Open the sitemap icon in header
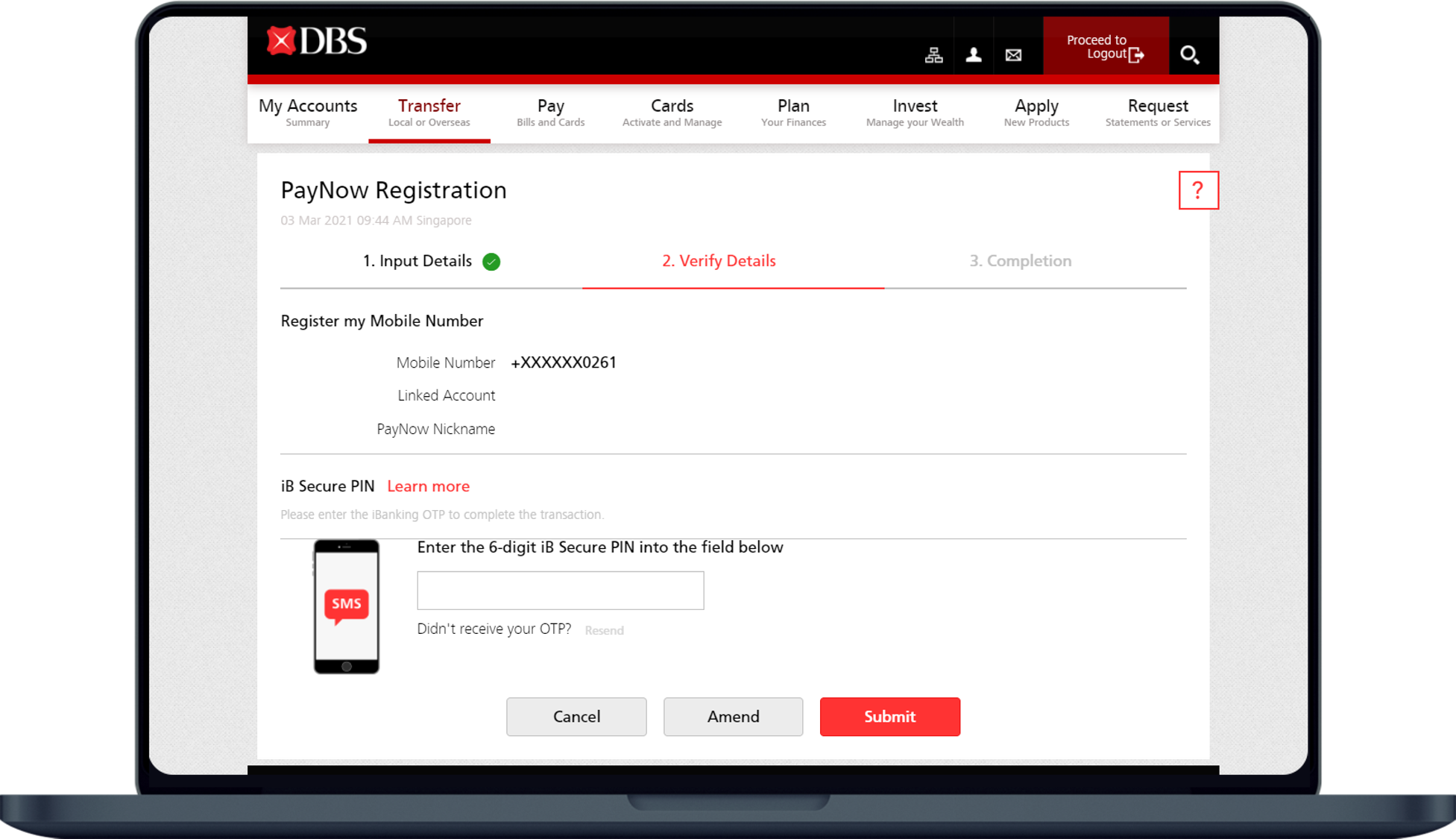 (933, 54)
